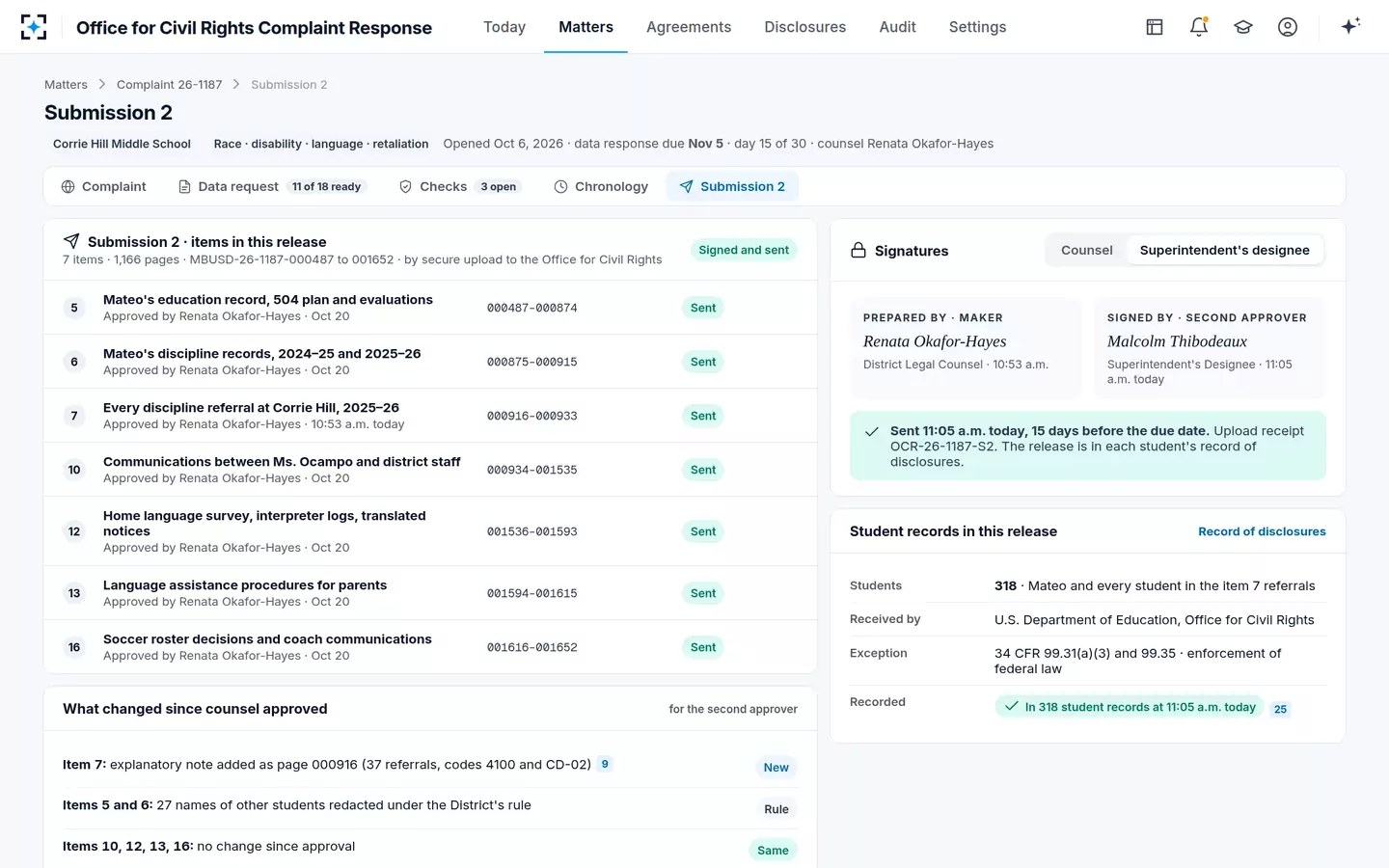Open the Agreements tab
Image resolution: width=1389 pixels, height=868 pixels.
(x=689, y=27)
